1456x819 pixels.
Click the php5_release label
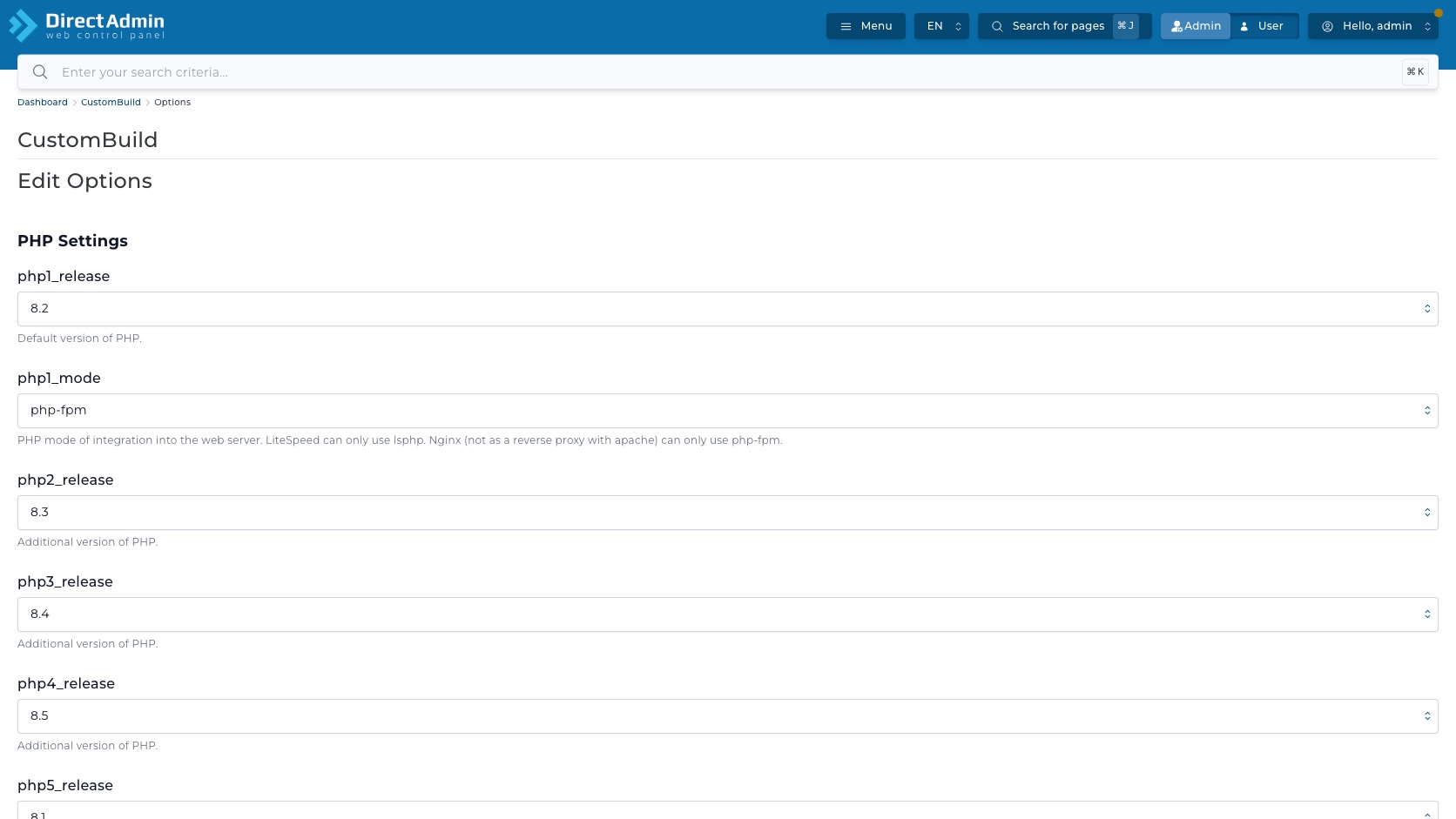click(65, 785)
